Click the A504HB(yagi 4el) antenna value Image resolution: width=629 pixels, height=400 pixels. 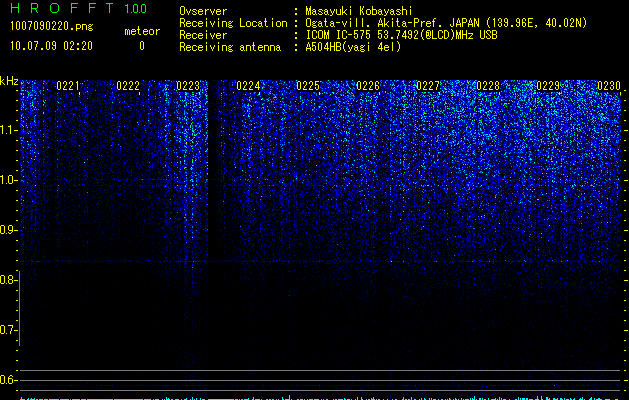tap(353, 47)
